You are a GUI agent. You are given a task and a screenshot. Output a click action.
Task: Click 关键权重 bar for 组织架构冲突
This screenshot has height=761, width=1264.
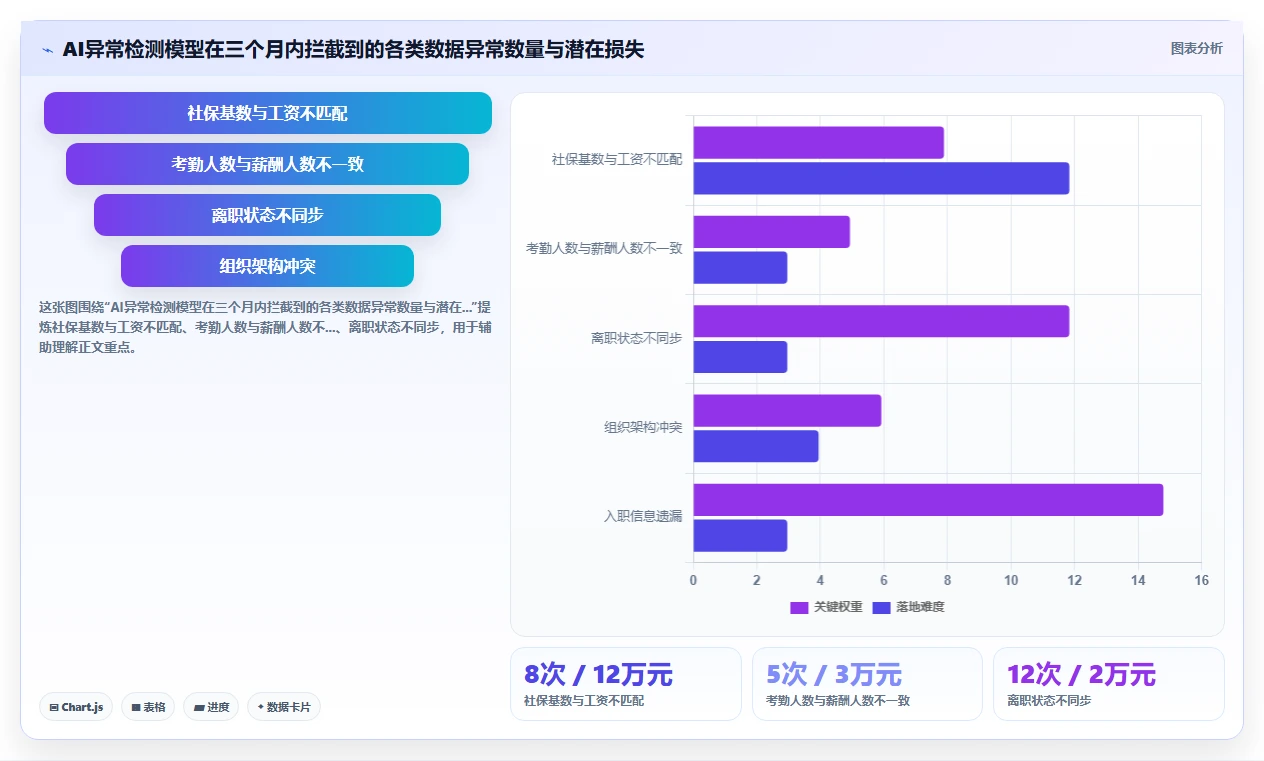click(x=787, y=411)
